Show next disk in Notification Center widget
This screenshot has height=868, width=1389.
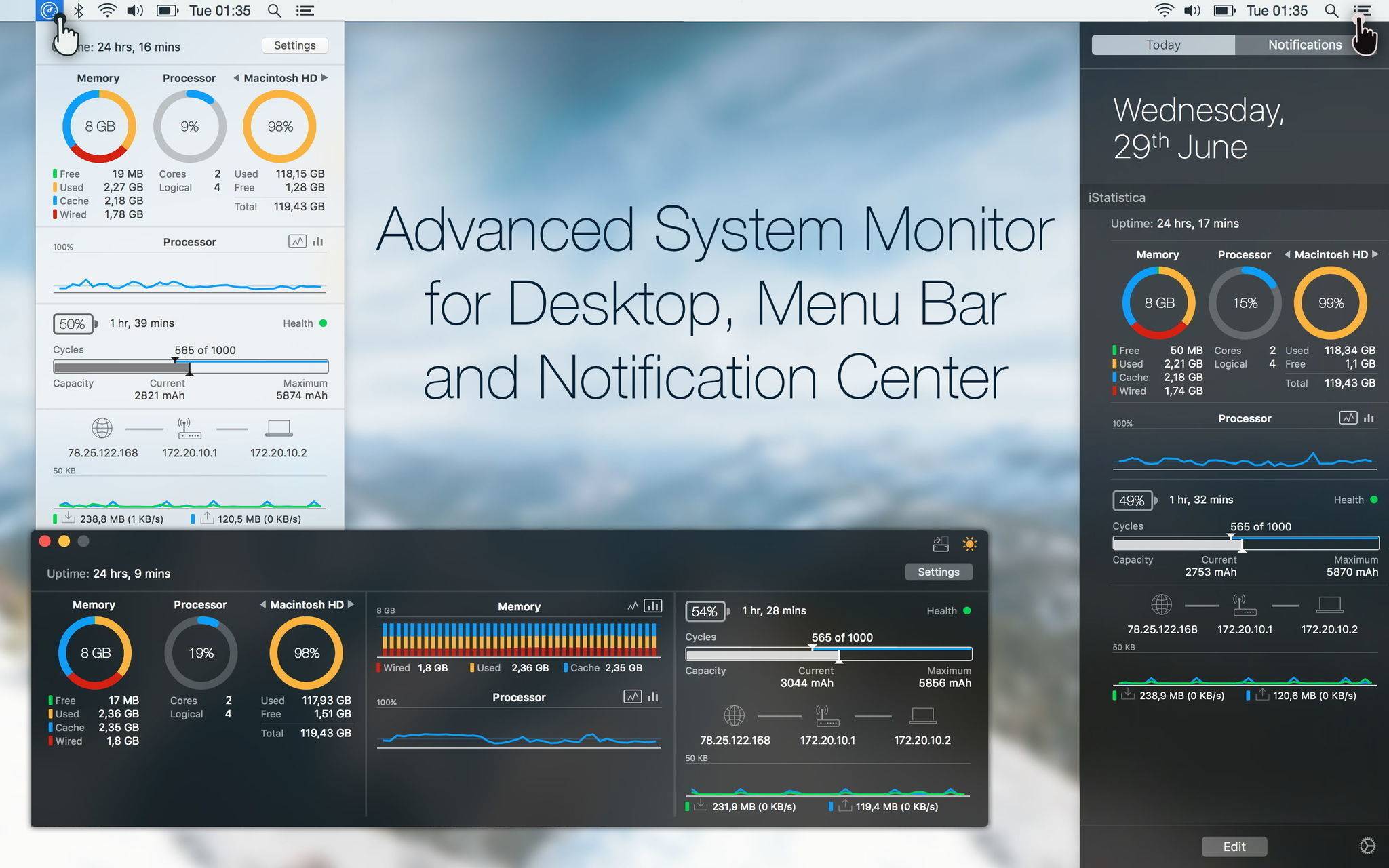click(x=1375, y=254)
